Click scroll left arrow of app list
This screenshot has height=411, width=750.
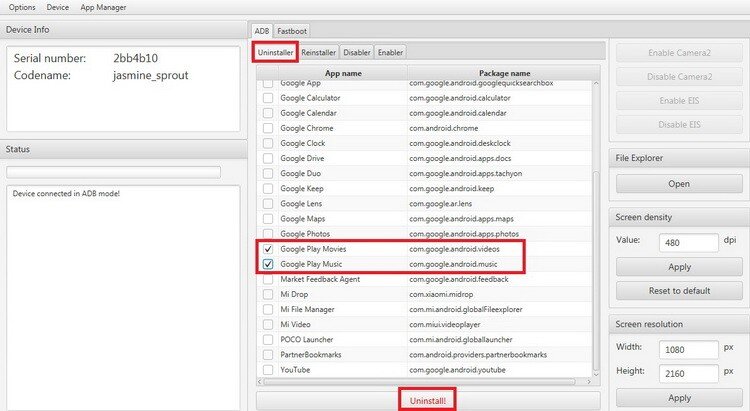(260, 381)
